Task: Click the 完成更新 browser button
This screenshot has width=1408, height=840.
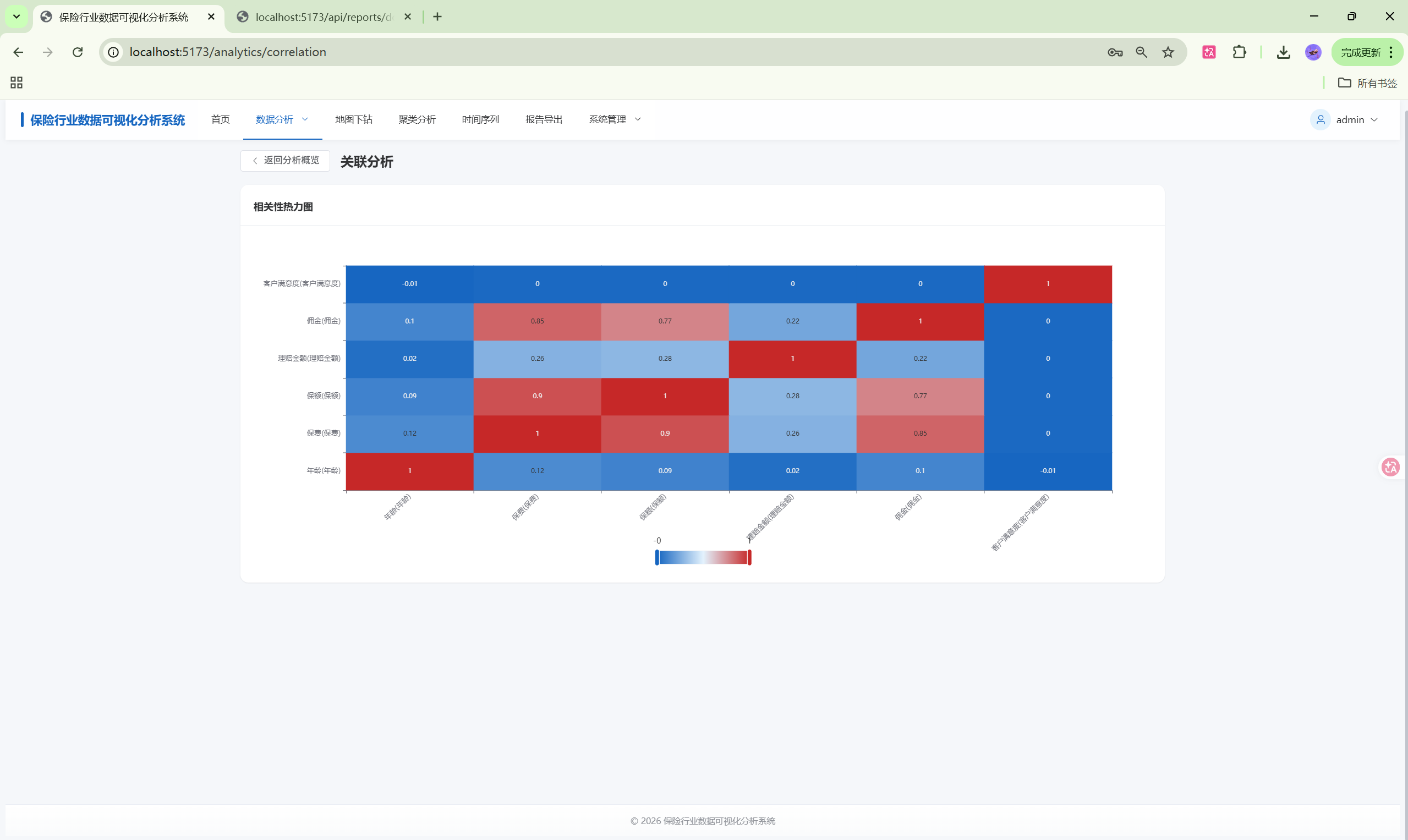Action: pos(1361,52)
